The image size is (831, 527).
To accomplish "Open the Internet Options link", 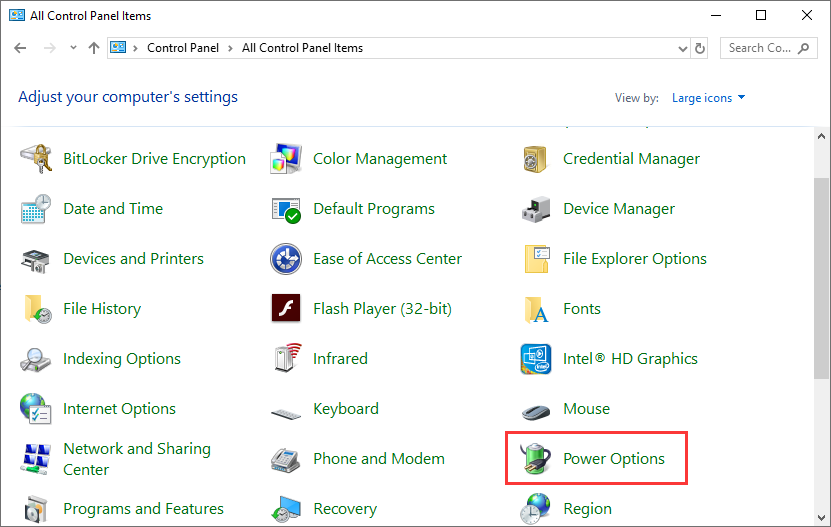I will coord(119,409).
